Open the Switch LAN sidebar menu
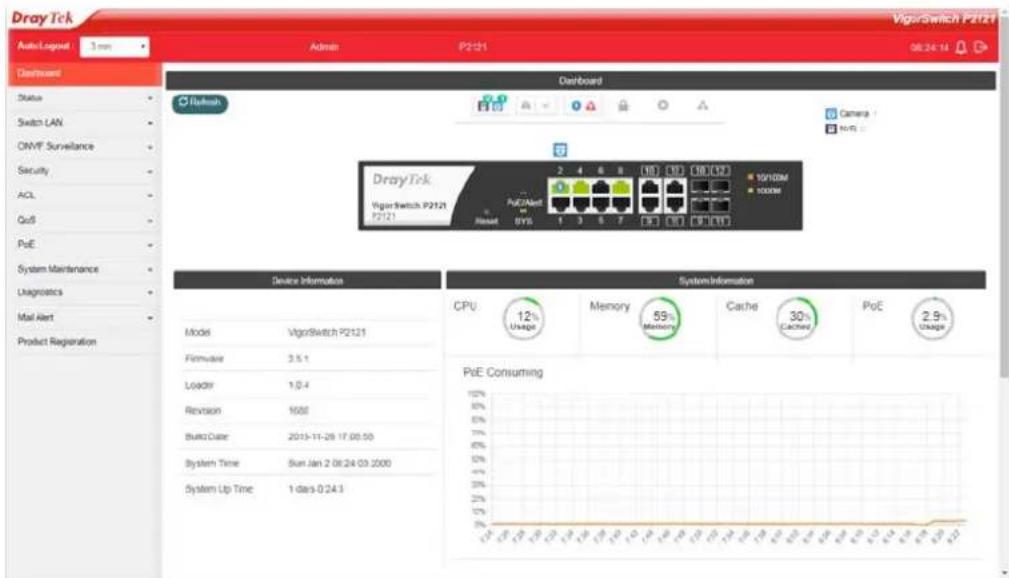Screen dimensions: 1009x578 coord(85,122)
